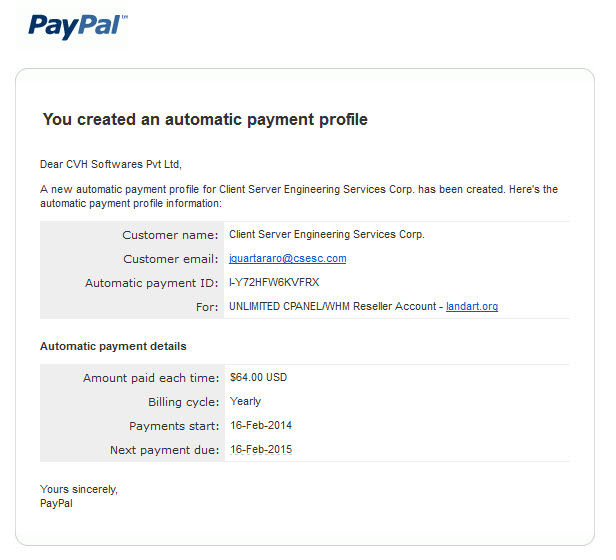Click the Next payment due label
616x560 pixels.
(x=165, y=450)
